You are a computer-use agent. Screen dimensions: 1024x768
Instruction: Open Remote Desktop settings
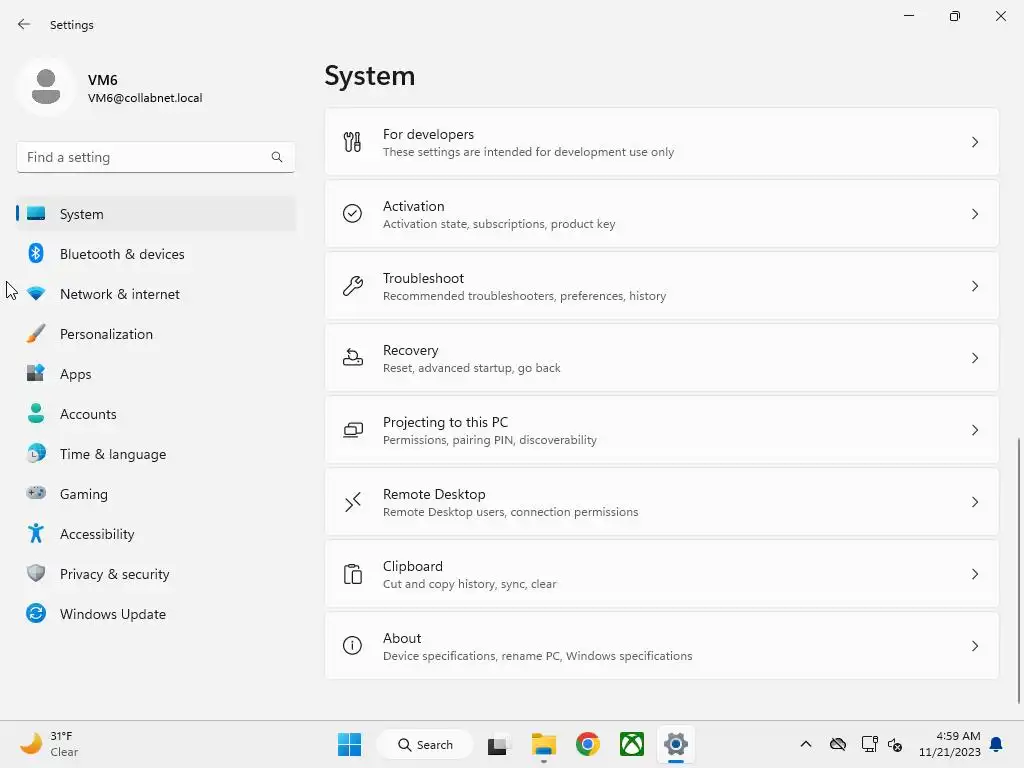pyautogui.click(x=662, y=502)
